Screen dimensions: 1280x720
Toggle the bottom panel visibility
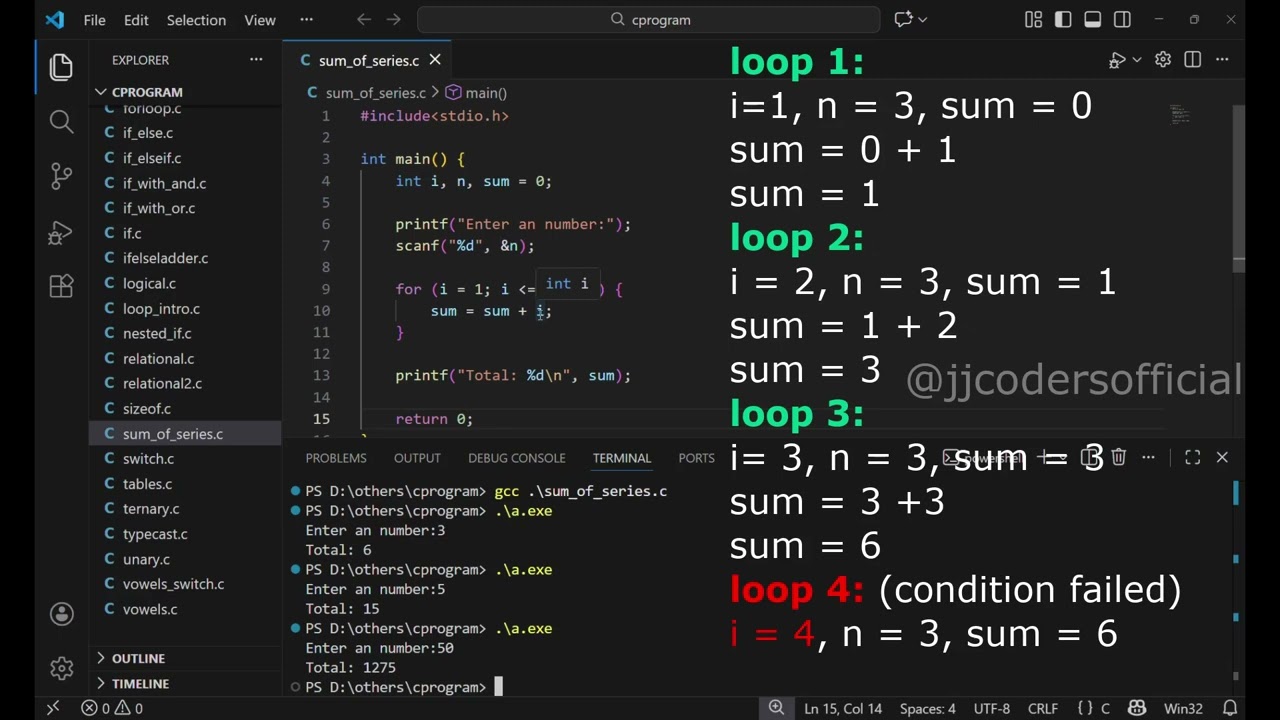tap(1093, 20)
